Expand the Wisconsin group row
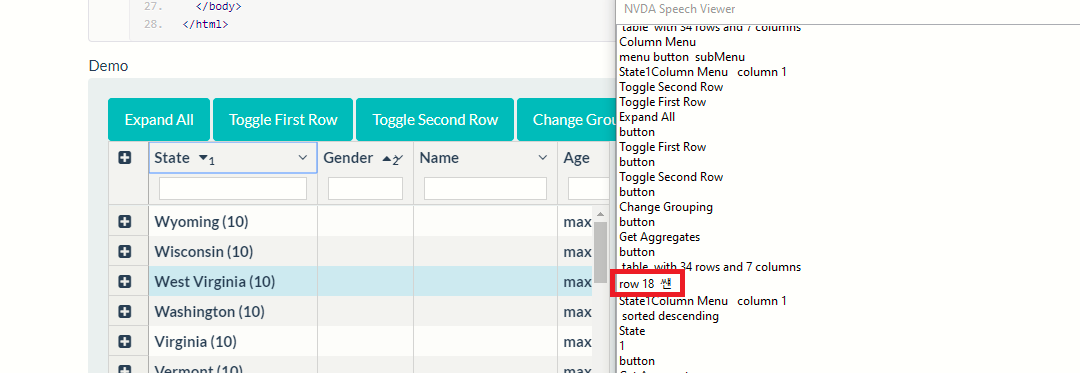This screenshot has width=1080, height=376. point(125,252)
